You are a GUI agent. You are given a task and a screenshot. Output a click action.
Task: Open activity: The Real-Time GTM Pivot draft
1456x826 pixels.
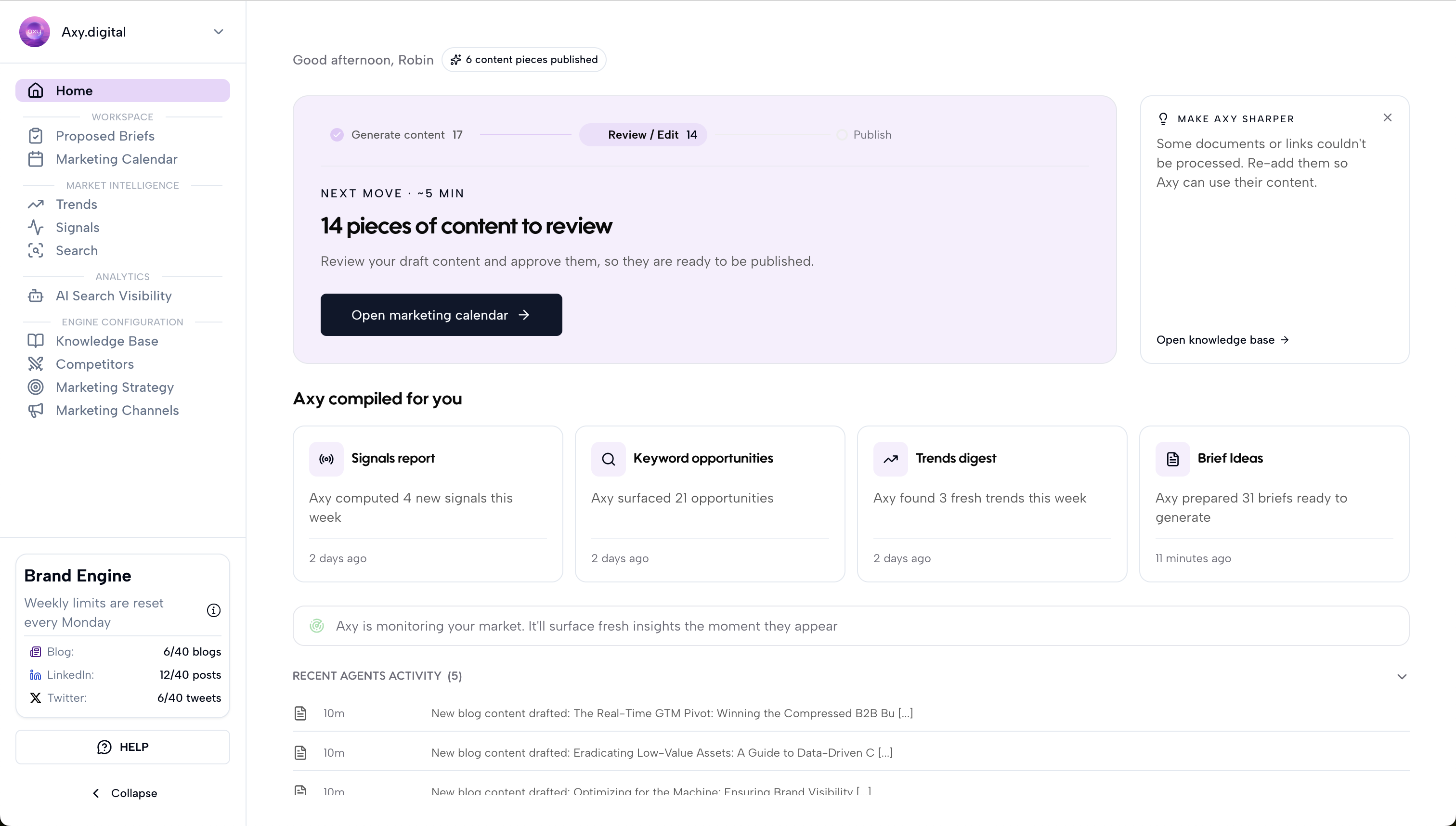point(851,713)
